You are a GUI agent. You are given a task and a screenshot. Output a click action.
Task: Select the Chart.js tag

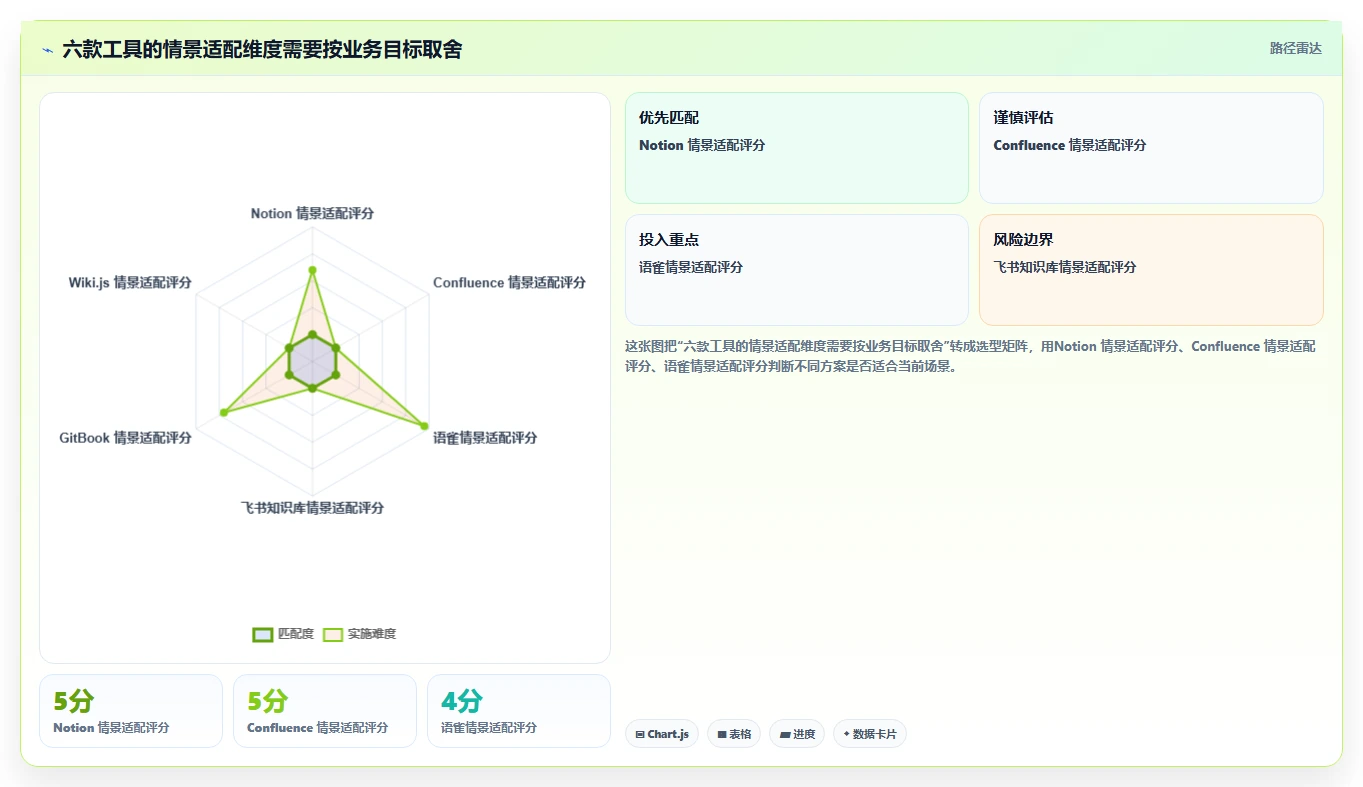(661, 734)
